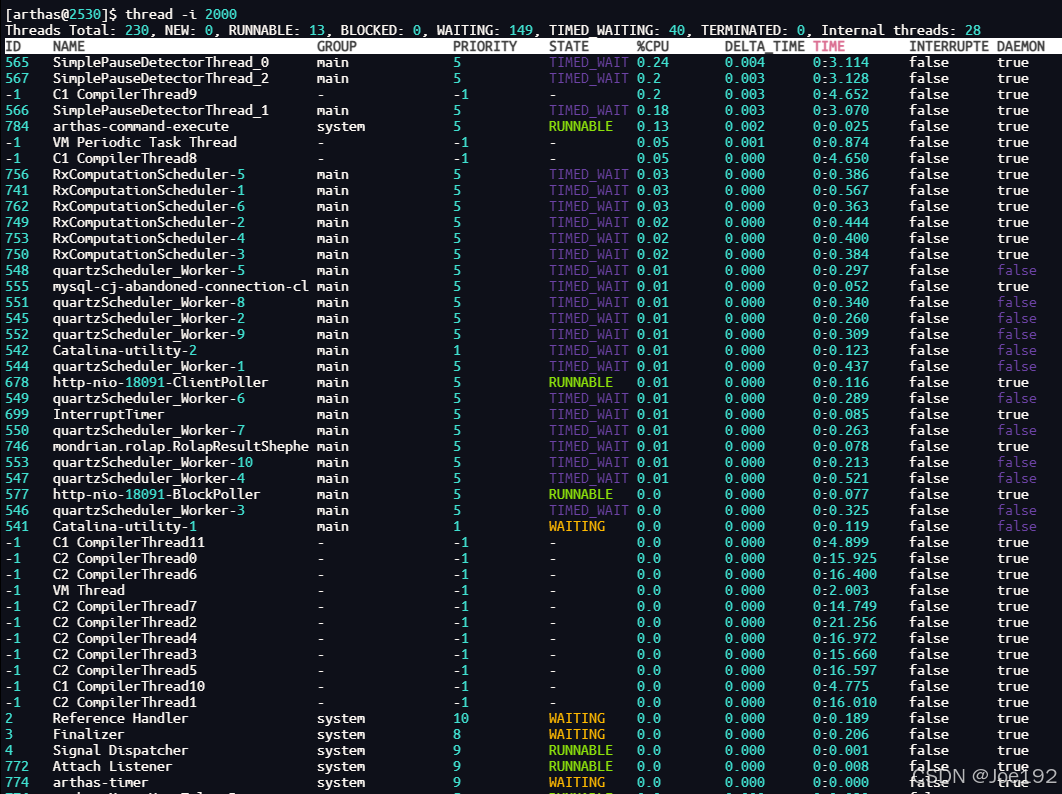Select RxComputationScheduler-5 thread name
This screenshot has width=1062, height=794.
pos(149,174)
